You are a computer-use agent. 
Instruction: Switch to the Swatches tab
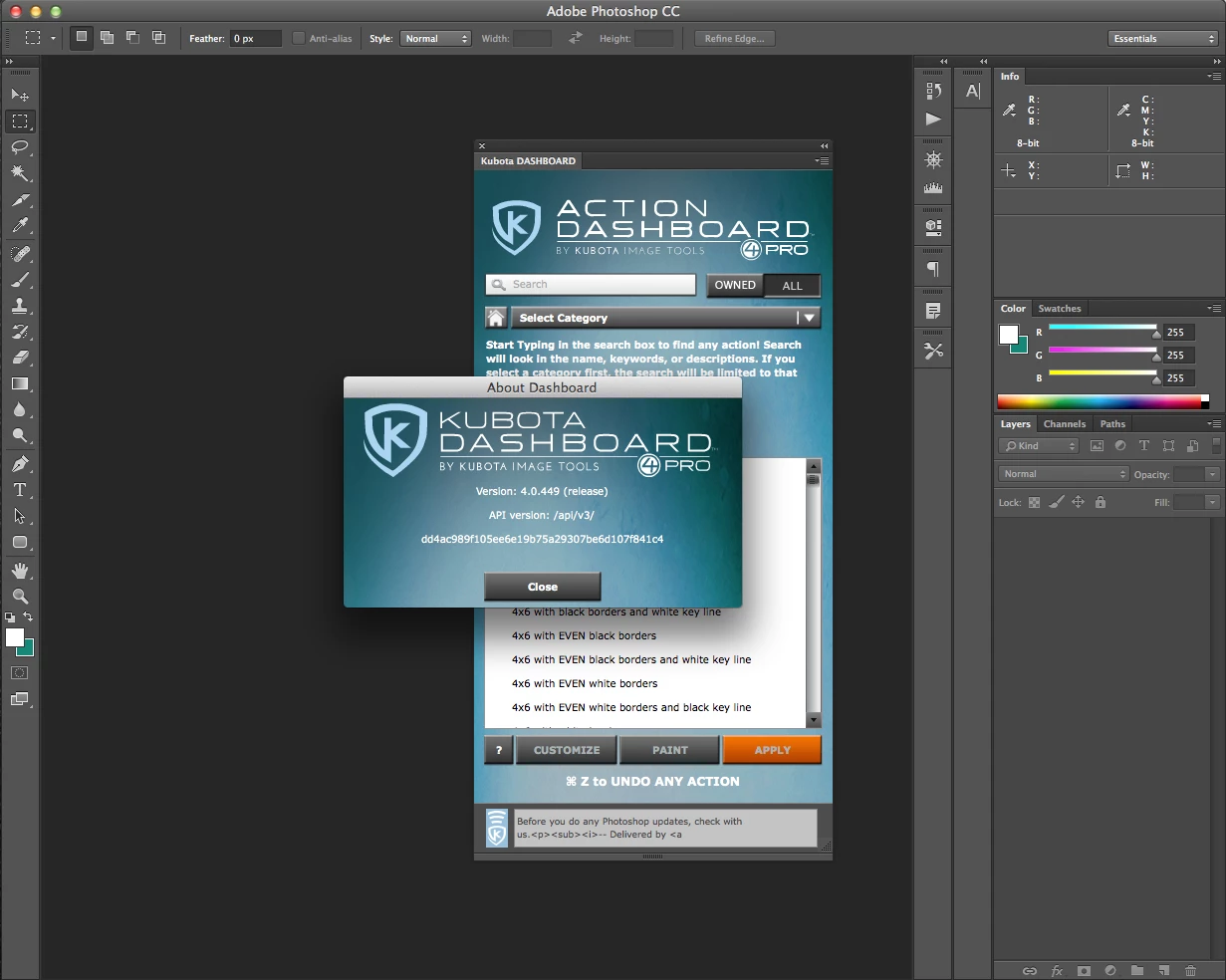pos(1060,309)
